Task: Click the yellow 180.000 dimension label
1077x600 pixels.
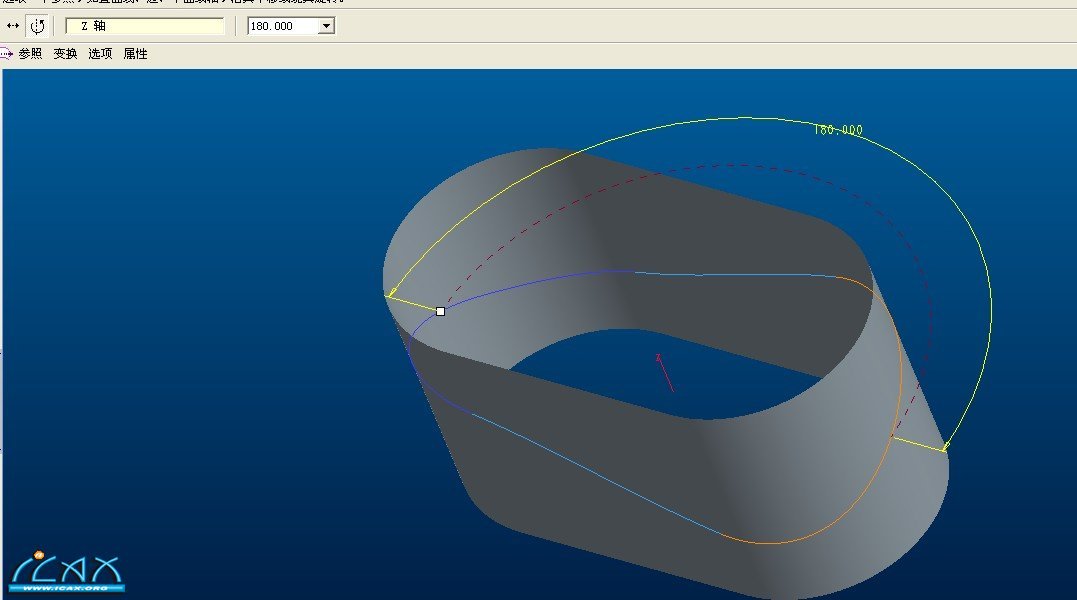Action: coord(837,130)
